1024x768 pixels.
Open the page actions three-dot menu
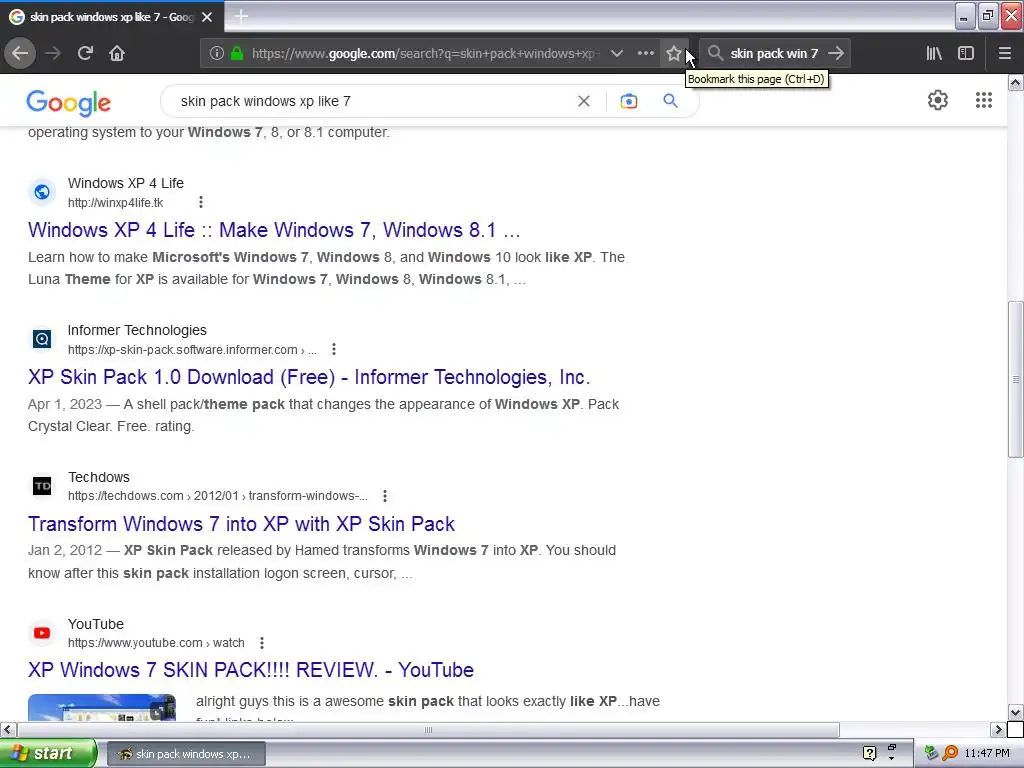click(645, 54)
